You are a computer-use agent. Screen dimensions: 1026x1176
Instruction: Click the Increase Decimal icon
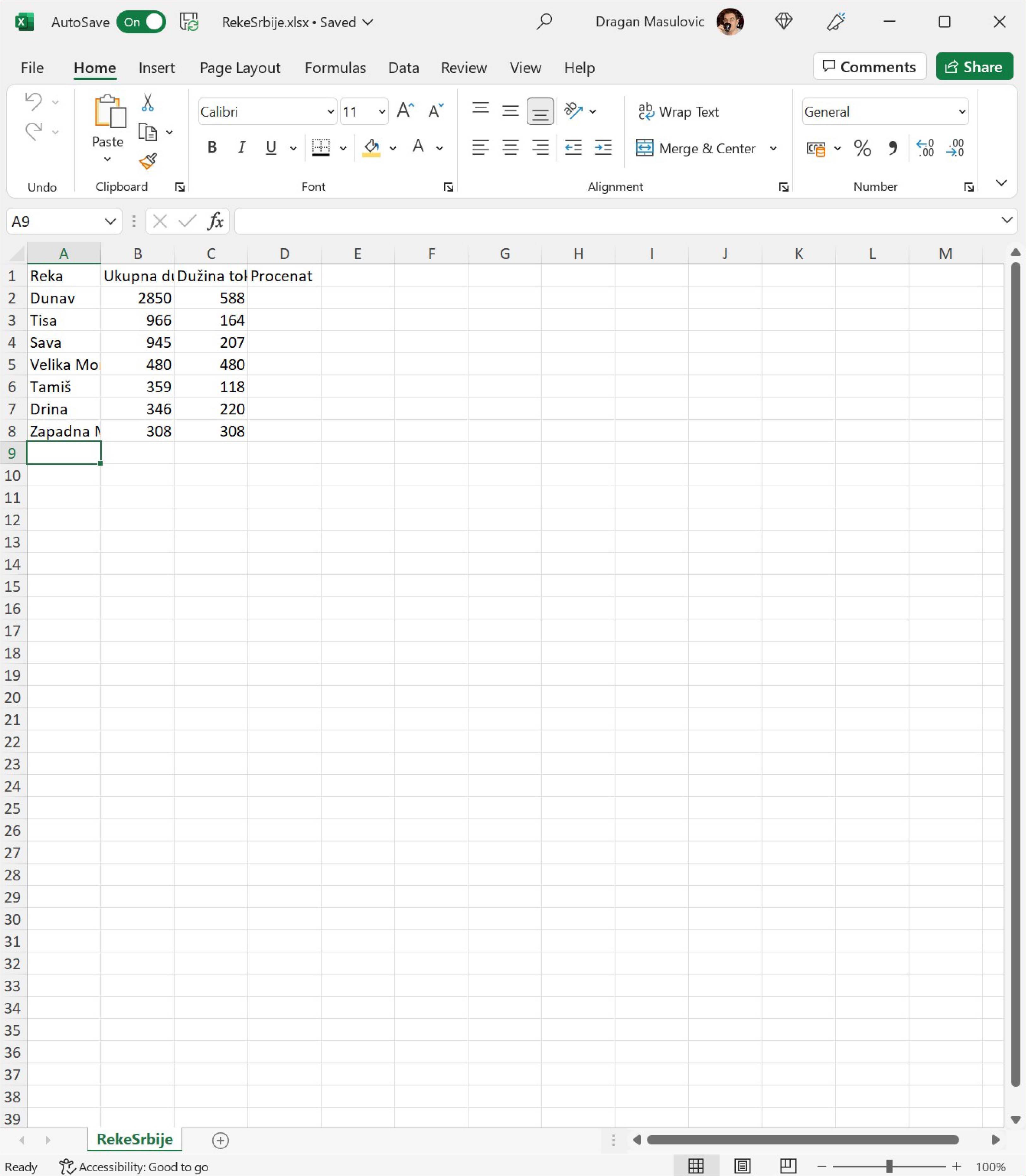[925, 148]
